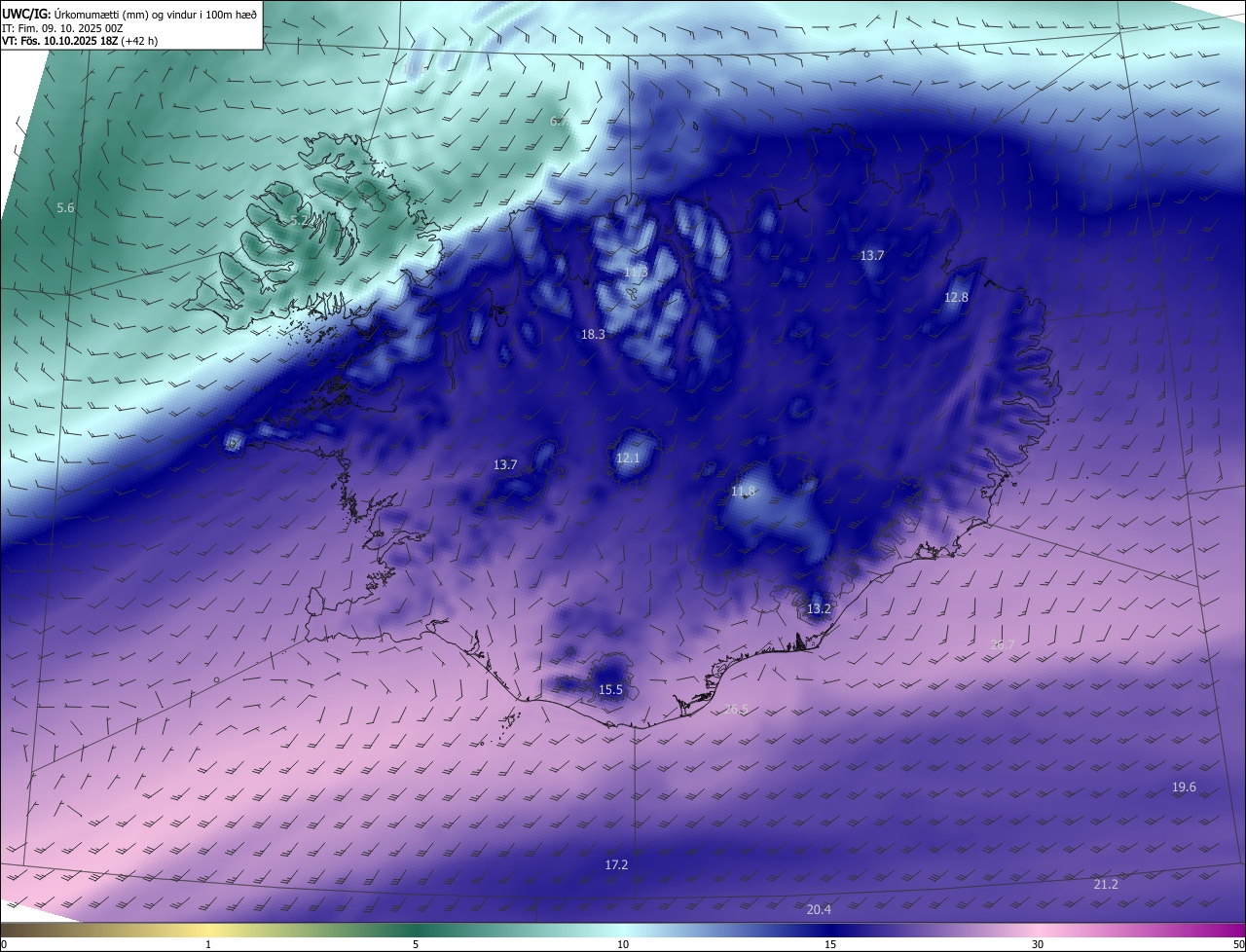
Task: Click the 11.8 value label on the map
Action: [x=743, y=492]
